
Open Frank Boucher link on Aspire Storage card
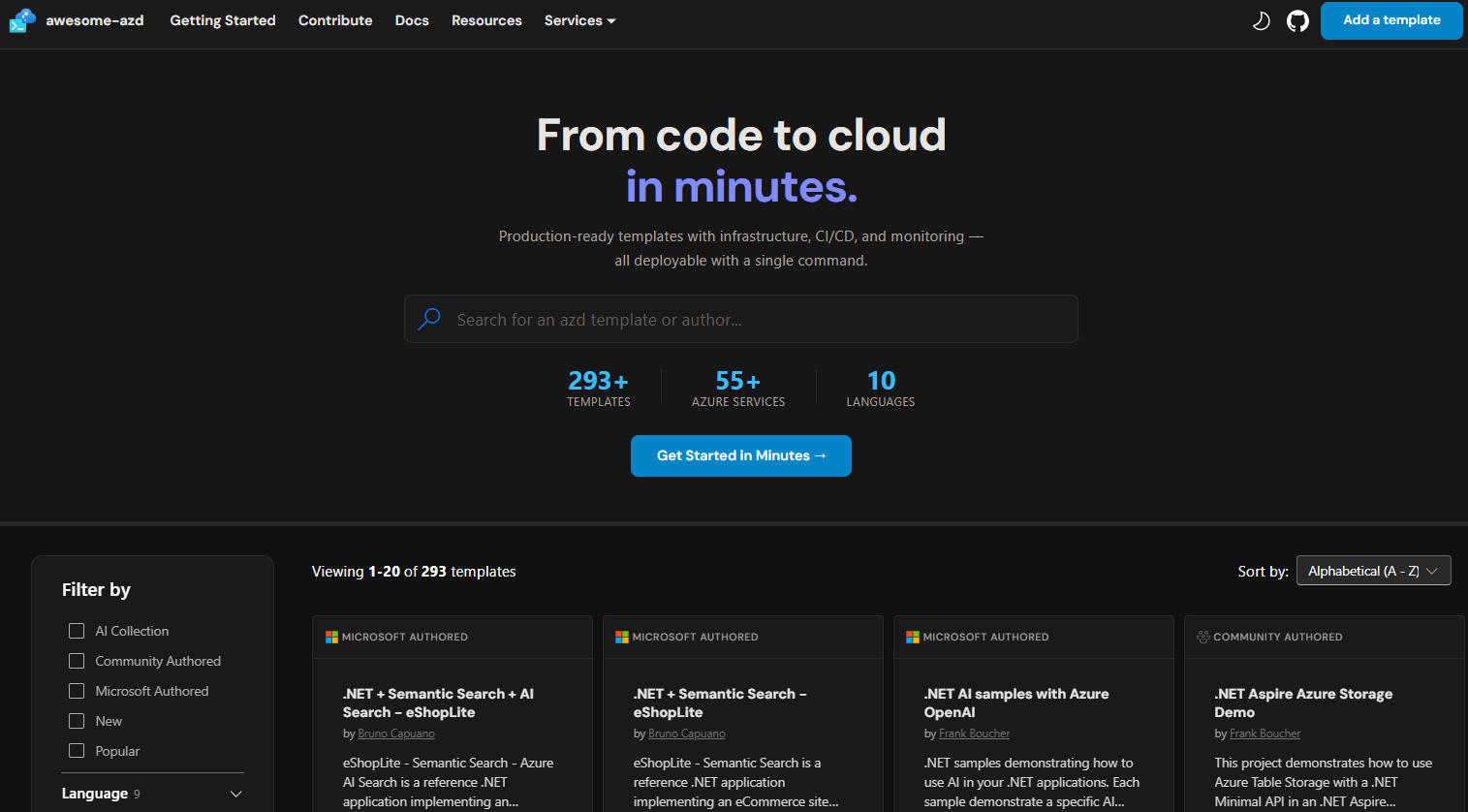click(x=1265, y=734)
